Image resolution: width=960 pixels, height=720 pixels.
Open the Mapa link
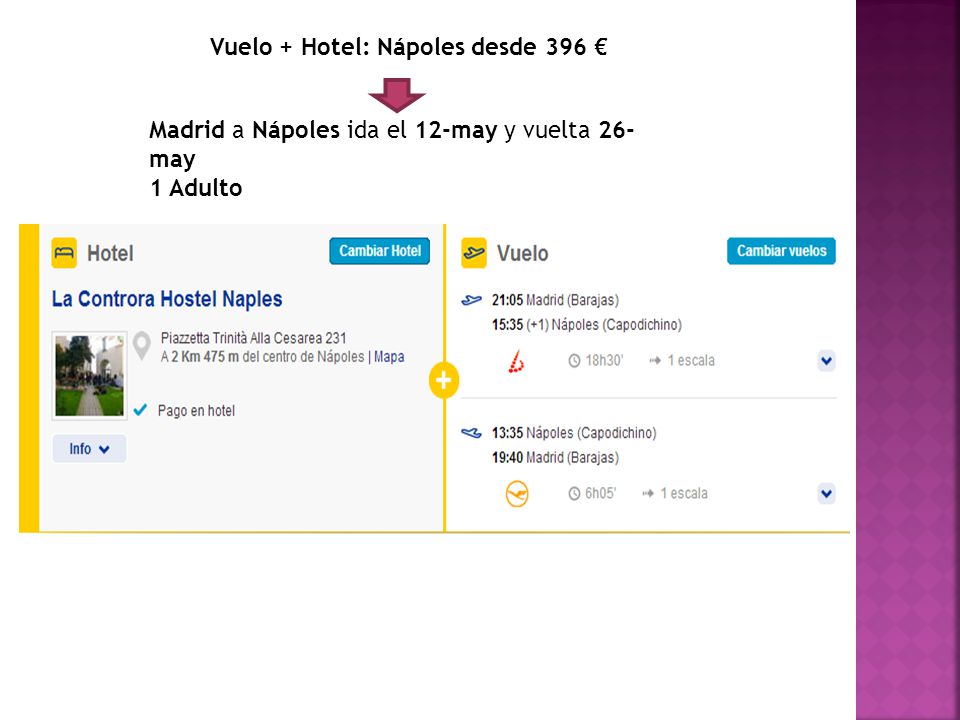click(x=389, y=356)
